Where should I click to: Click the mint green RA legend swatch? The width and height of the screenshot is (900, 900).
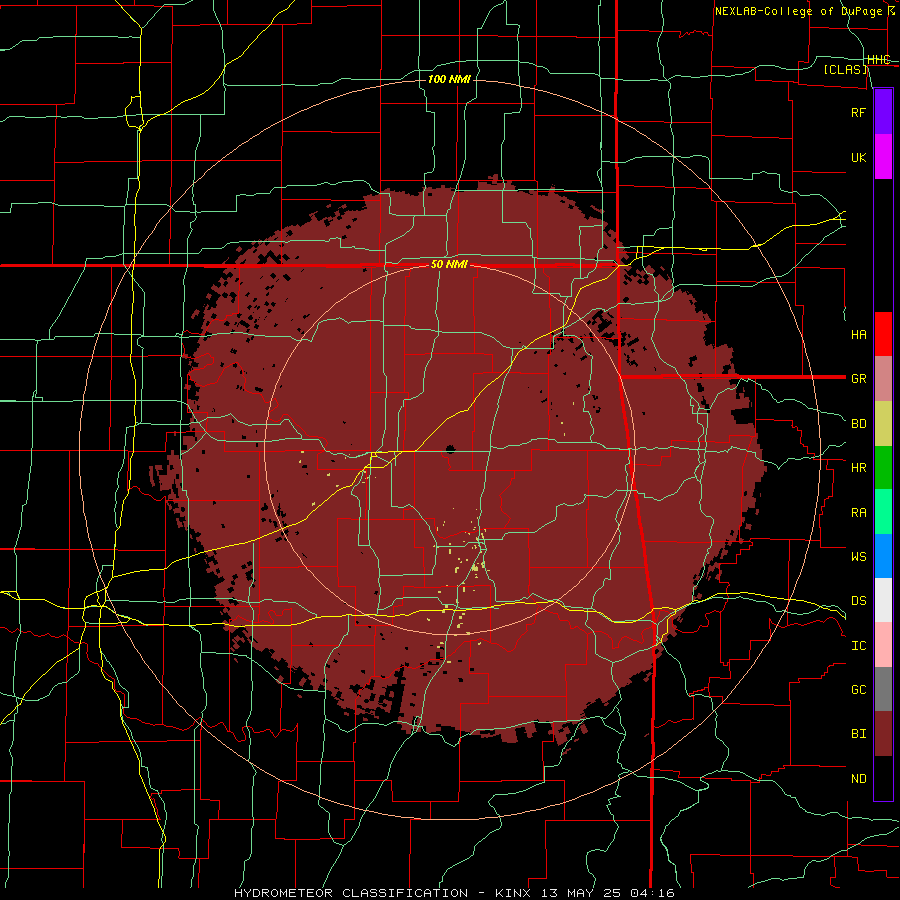tap(883, 512)
